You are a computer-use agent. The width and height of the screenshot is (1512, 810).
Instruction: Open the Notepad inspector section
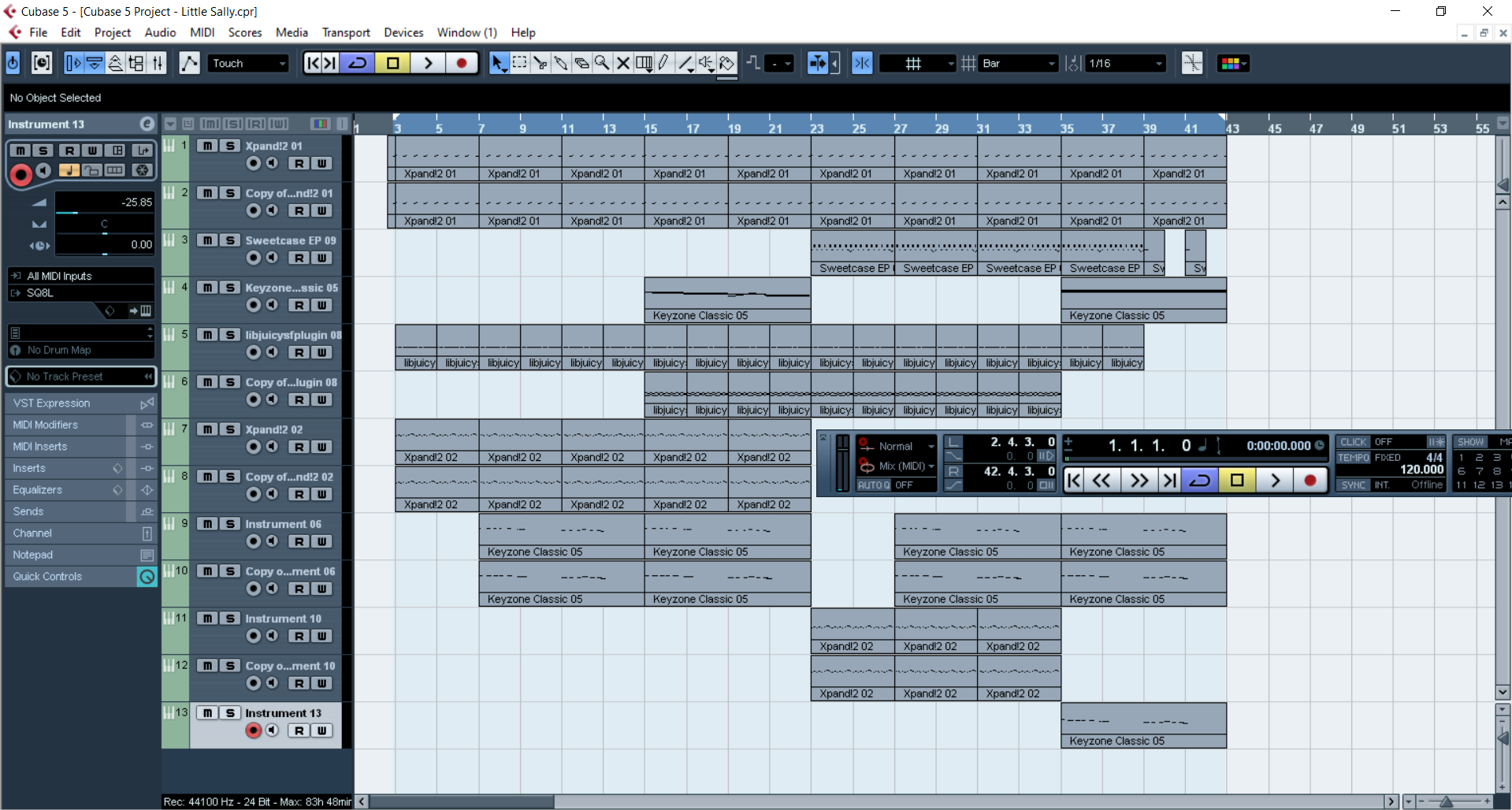pyautogui.click(x=82, y=555)
